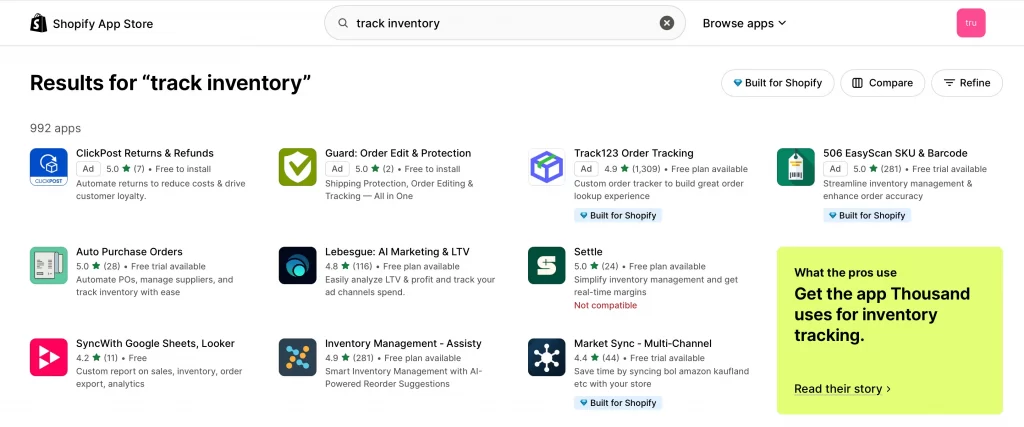Open the SyncWith Google Sheets, Looker icon
This screenshot has width=1024, height=427.
tap(49, 357)
